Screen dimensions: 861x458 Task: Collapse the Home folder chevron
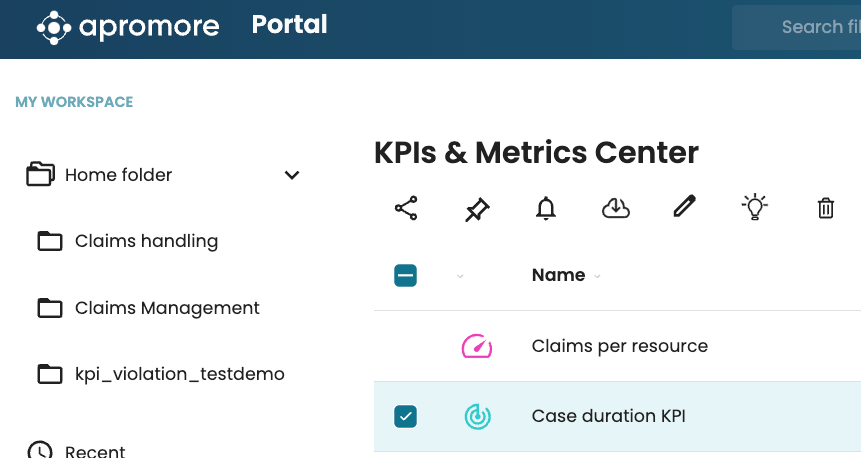292,175
